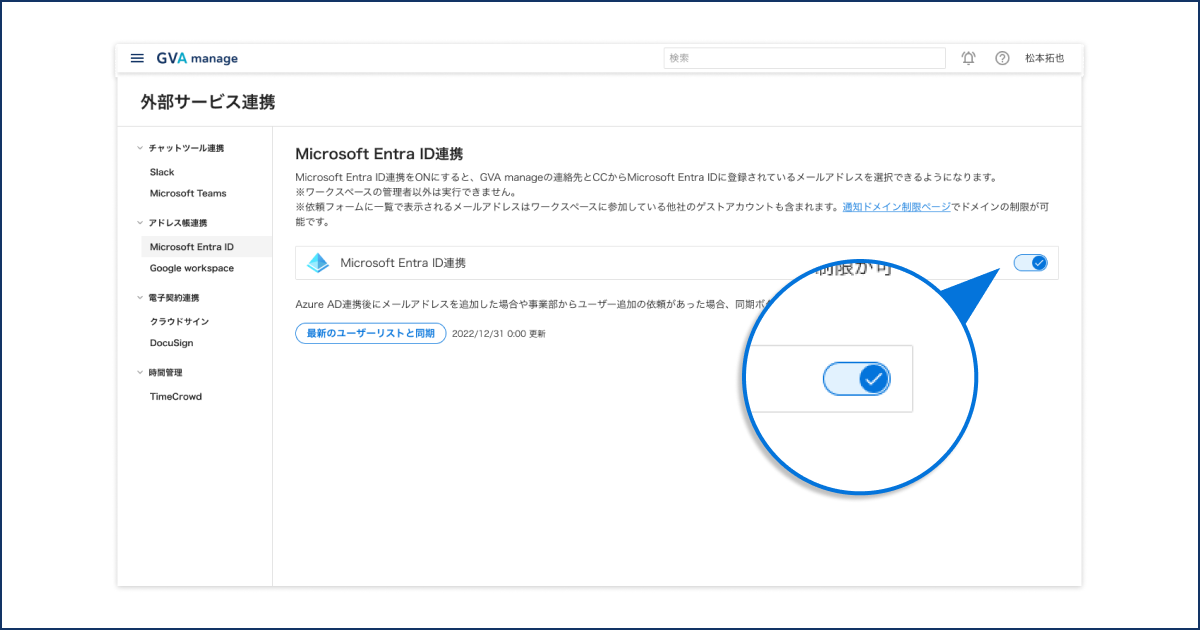Click the Microsoft Entra ID連携 heading

(379, 154)
